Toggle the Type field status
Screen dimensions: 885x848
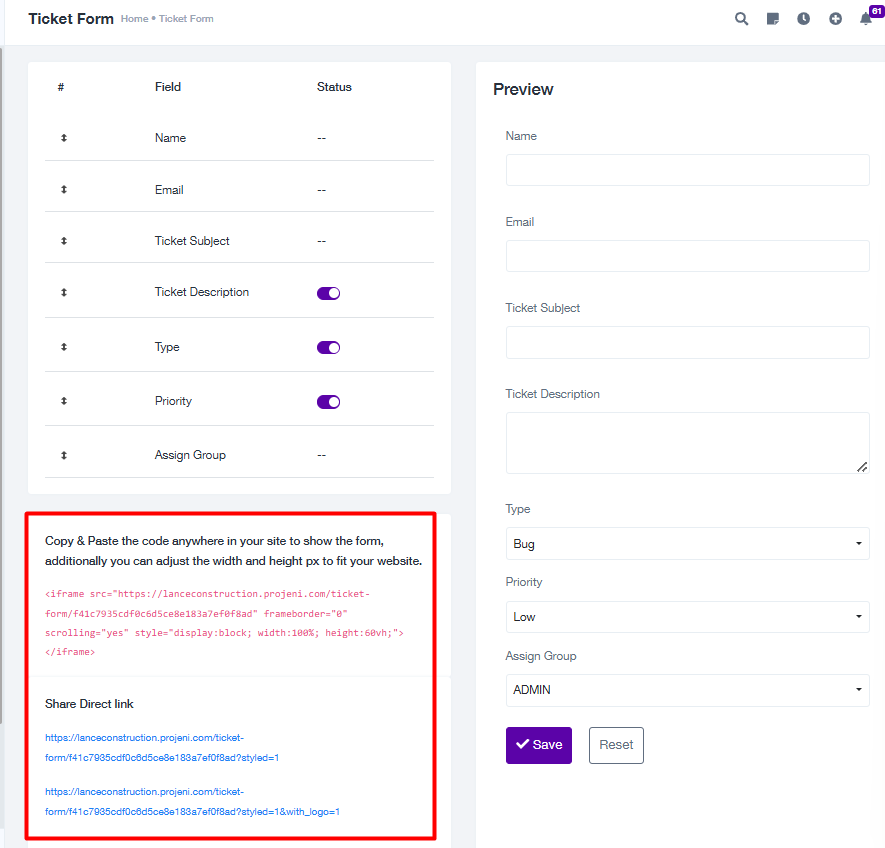(x=328, y=347)
